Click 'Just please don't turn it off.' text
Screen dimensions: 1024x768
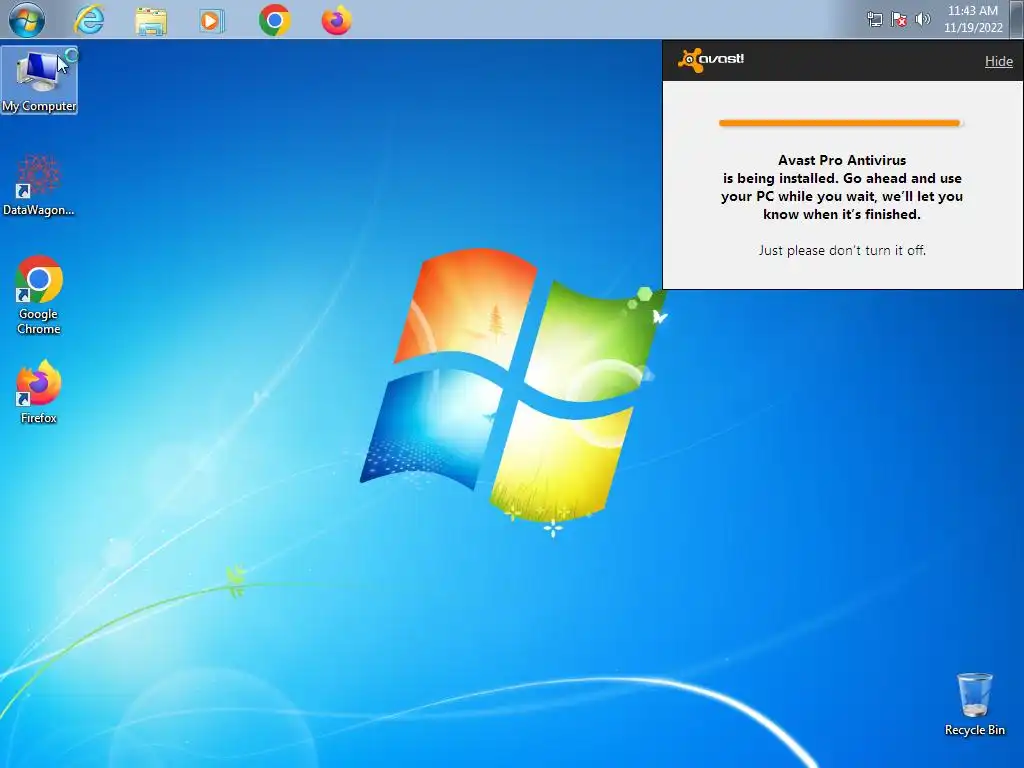click(x=842, y=250)
